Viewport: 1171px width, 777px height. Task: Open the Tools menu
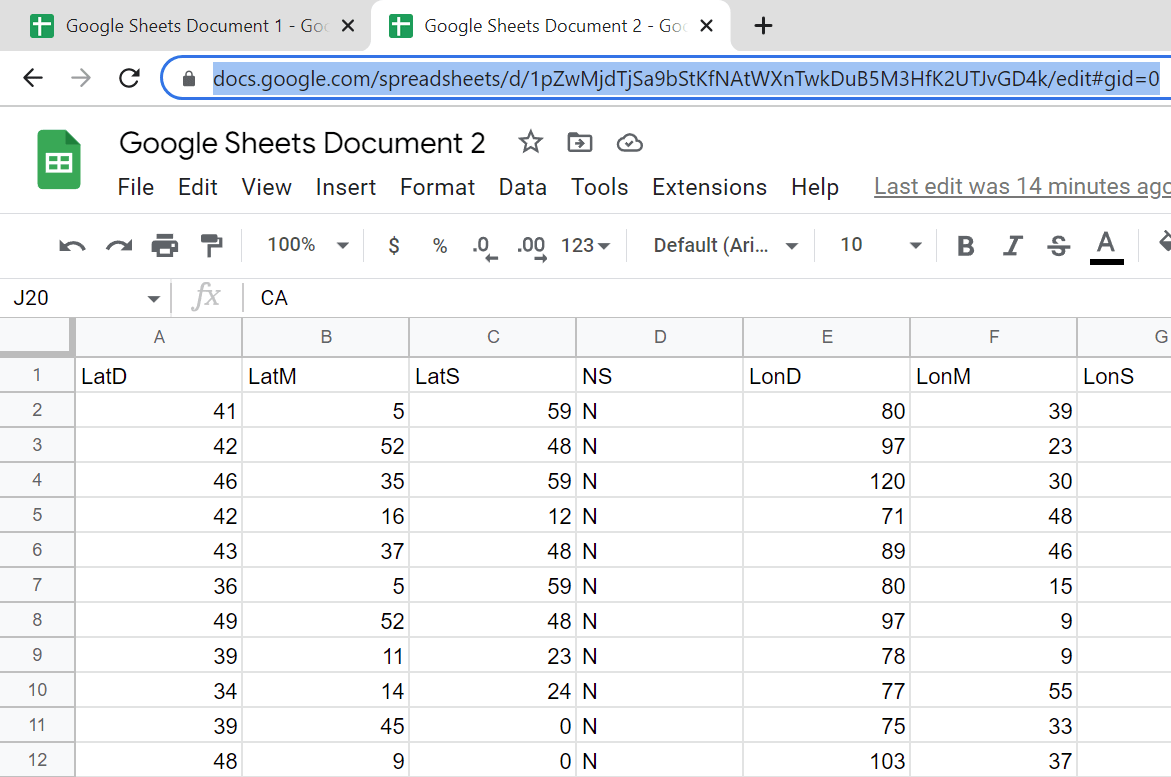(600, 187)
